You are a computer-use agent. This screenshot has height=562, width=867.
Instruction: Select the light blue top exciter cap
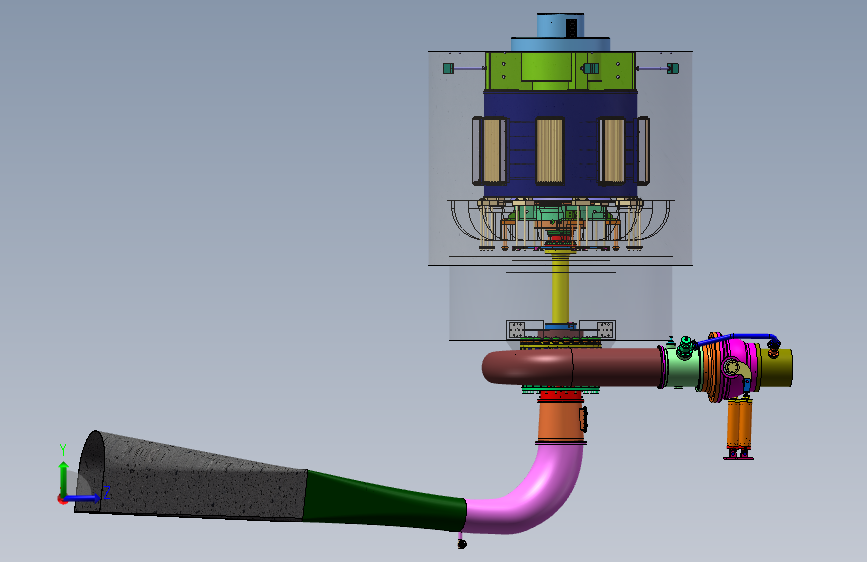[x=560, y=33]
